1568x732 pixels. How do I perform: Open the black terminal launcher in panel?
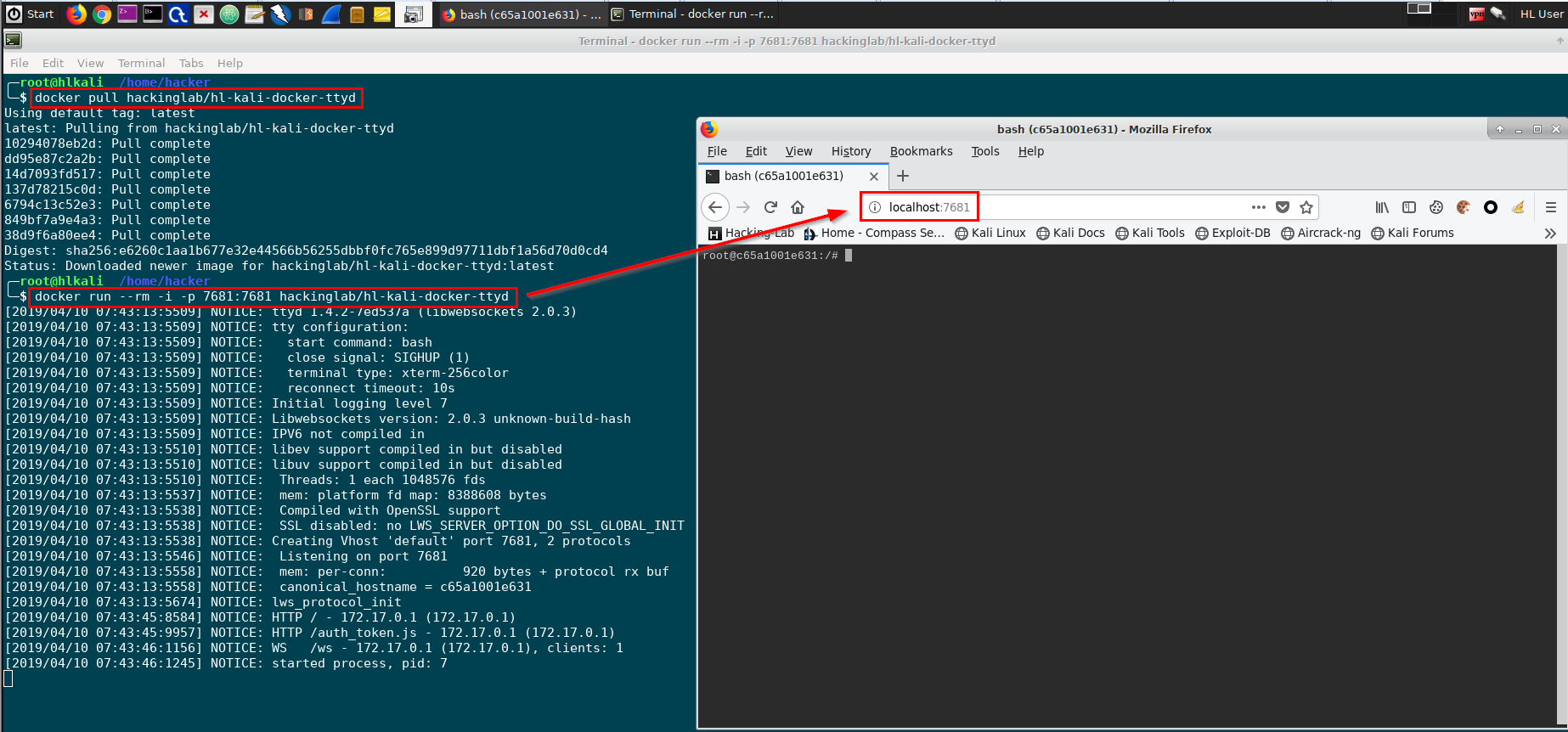[153, 14]
